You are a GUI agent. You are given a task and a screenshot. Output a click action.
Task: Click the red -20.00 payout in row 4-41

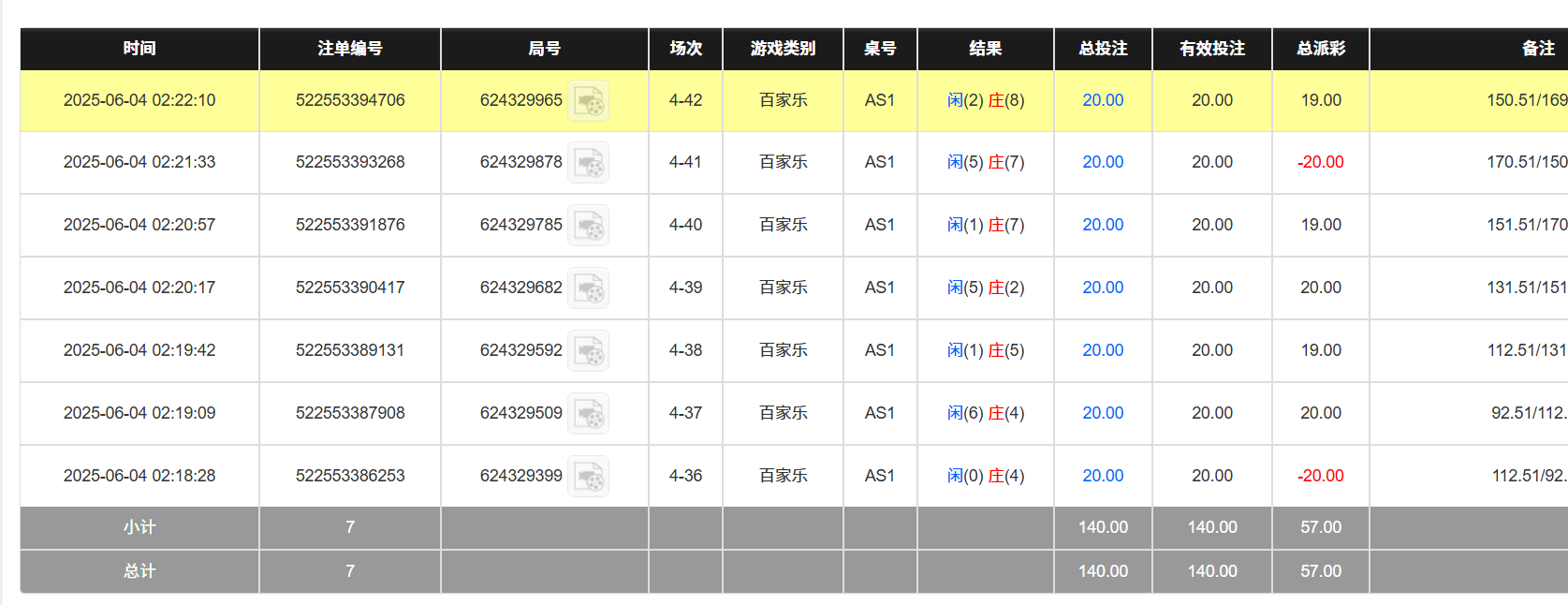(x=1321, y=162)
